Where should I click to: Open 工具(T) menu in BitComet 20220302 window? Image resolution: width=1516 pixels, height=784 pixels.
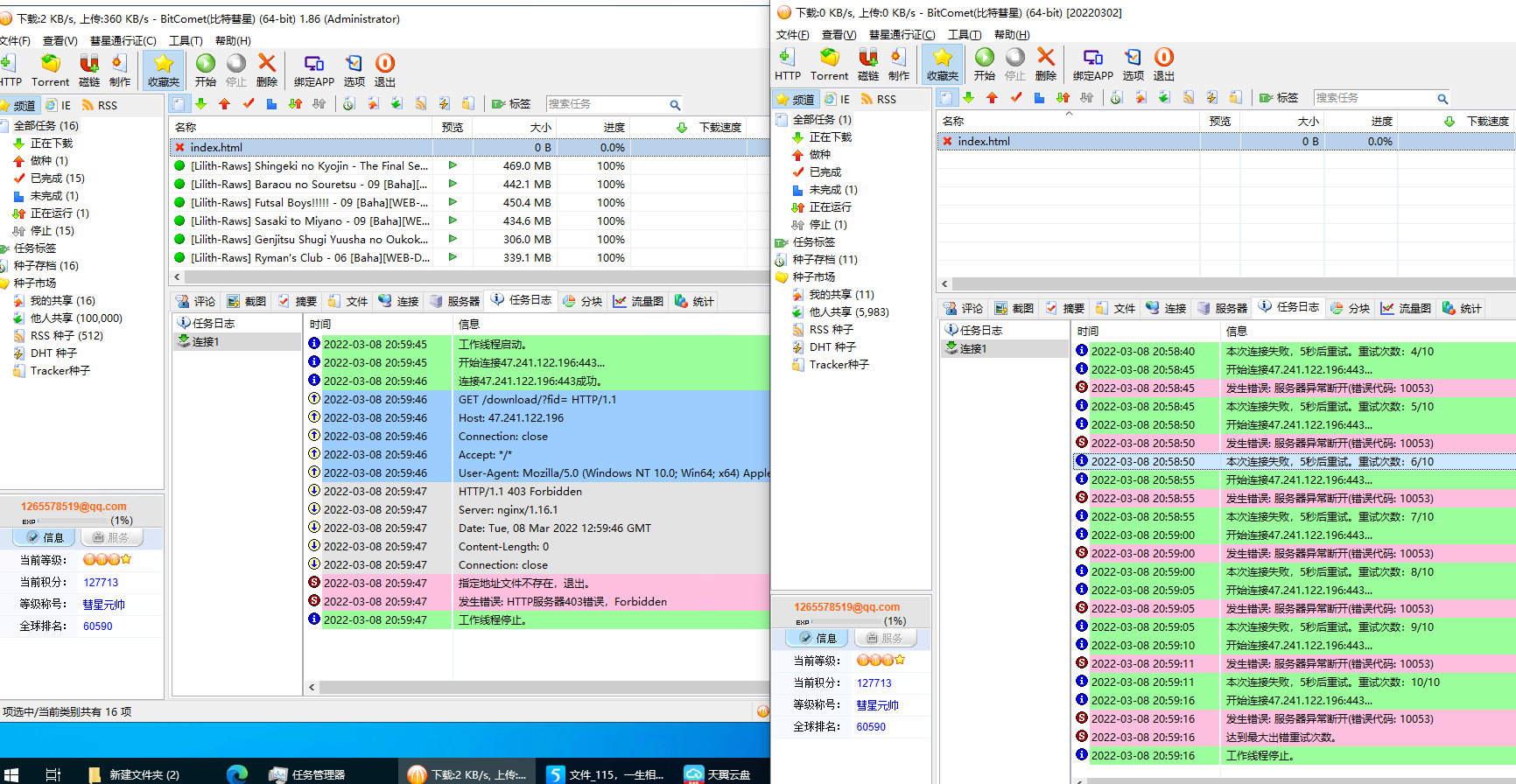964,35
